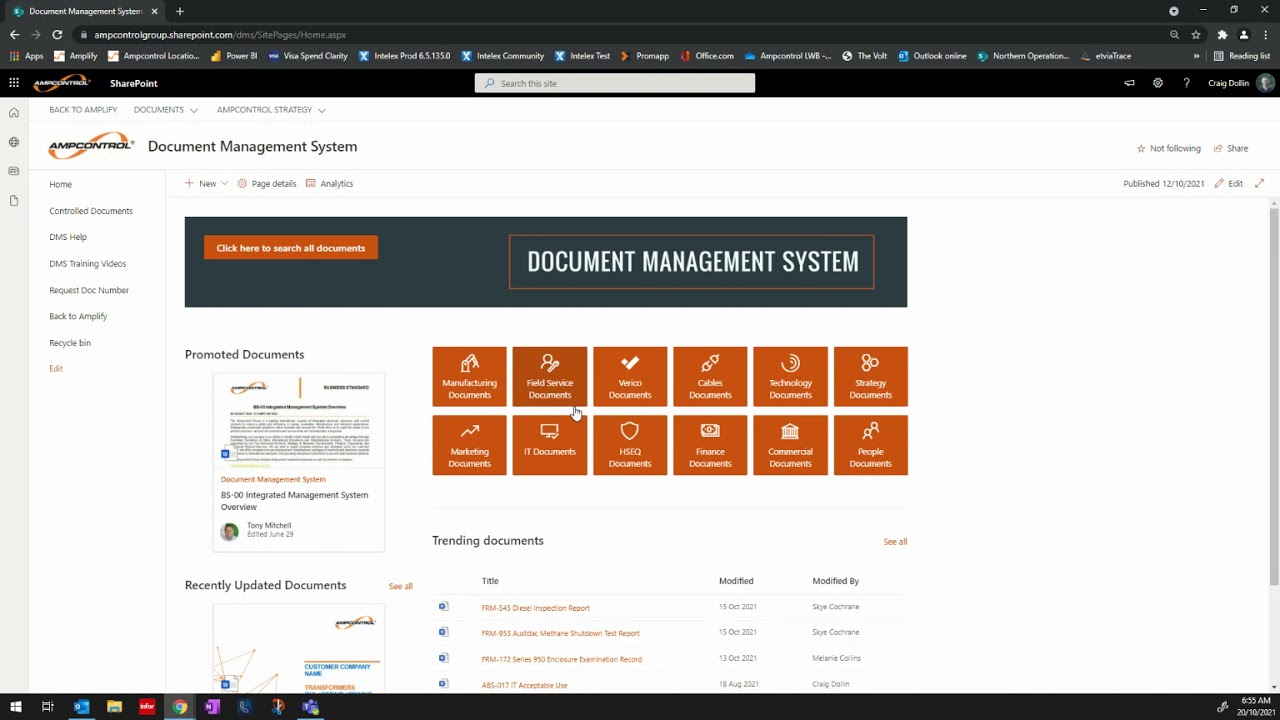Open Craig Dollin account menu
The image size is (1280, 720).
pos(1240,83)
